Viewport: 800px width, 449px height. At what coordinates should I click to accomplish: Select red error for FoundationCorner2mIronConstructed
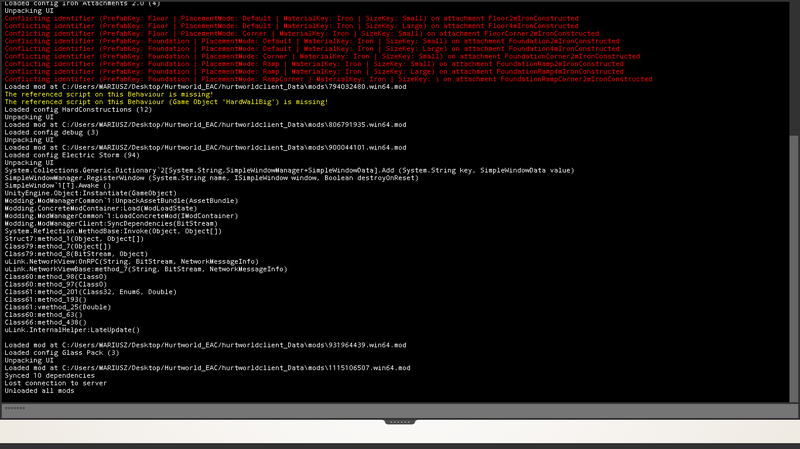pyautogui.click(x=322, y=57)
